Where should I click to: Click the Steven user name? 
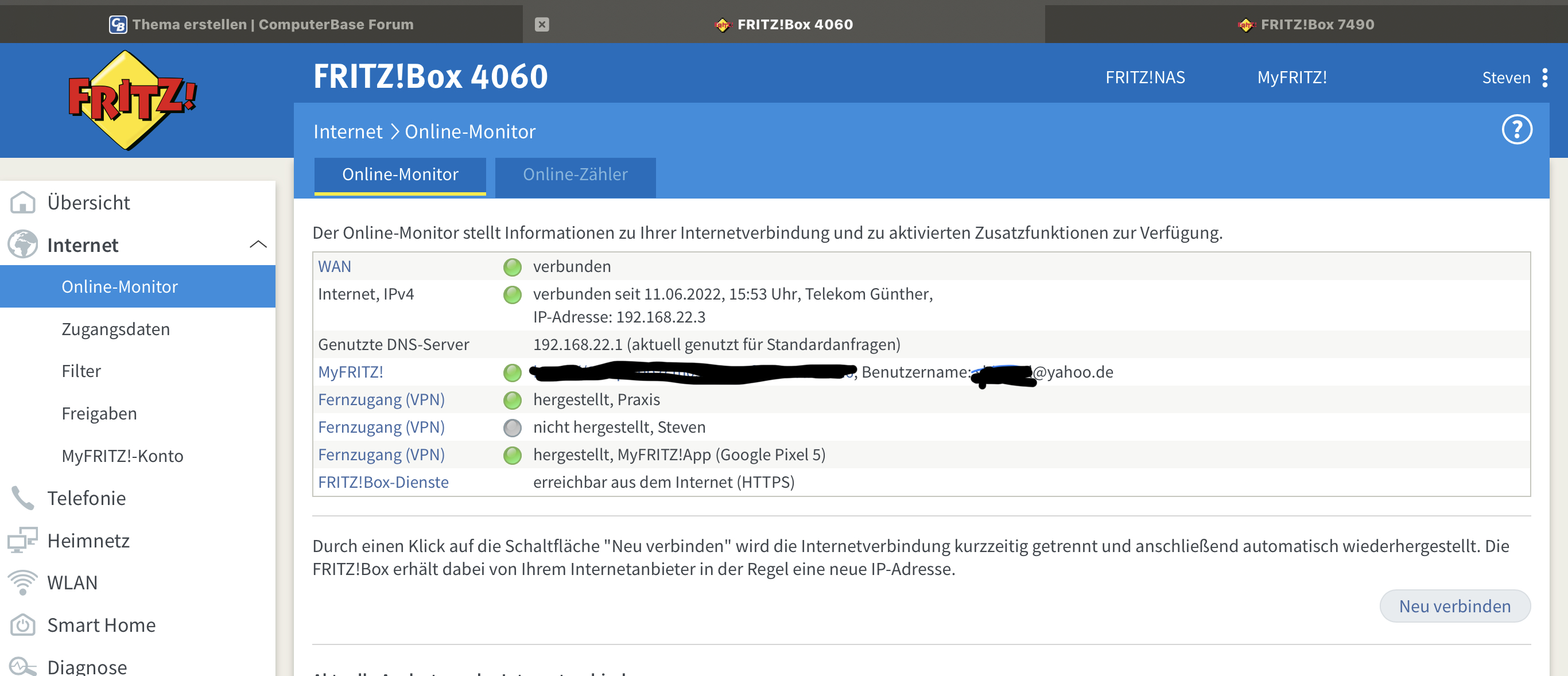click(x=1506, y=78)
